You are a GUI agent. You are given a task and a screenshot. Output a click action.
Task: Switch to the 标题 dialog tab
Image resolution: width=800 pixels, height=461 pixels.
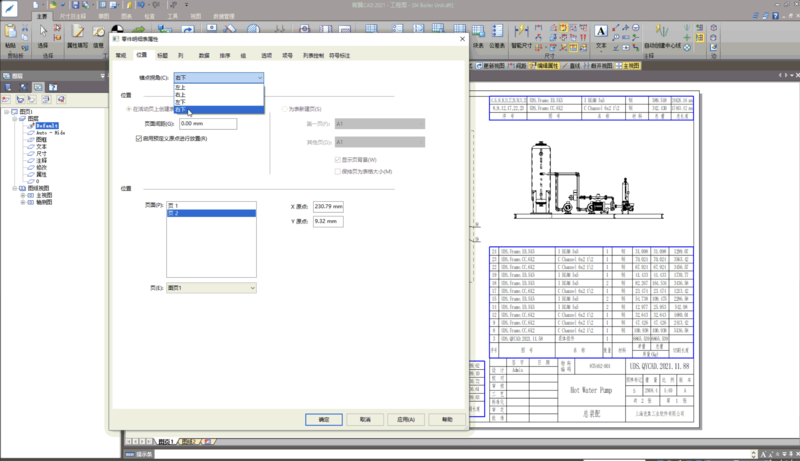click(x=162, y=55)
